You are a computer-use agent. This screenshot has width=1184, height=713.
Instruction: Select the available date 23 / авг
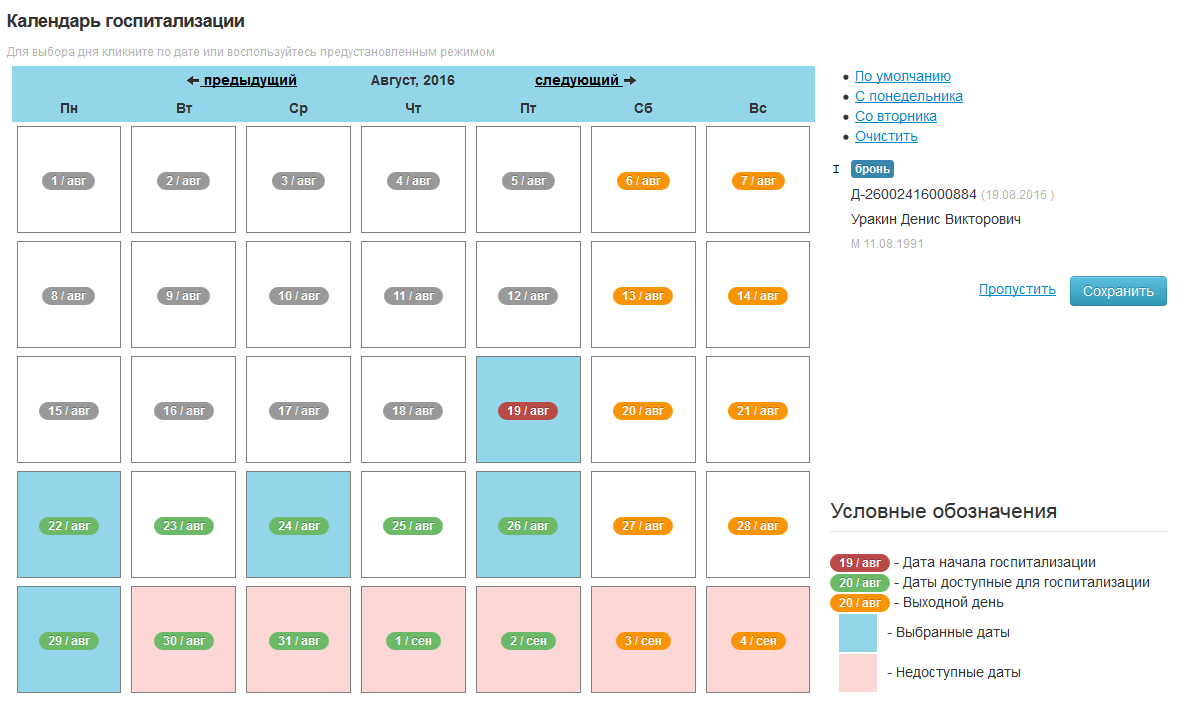pos(183,525)
